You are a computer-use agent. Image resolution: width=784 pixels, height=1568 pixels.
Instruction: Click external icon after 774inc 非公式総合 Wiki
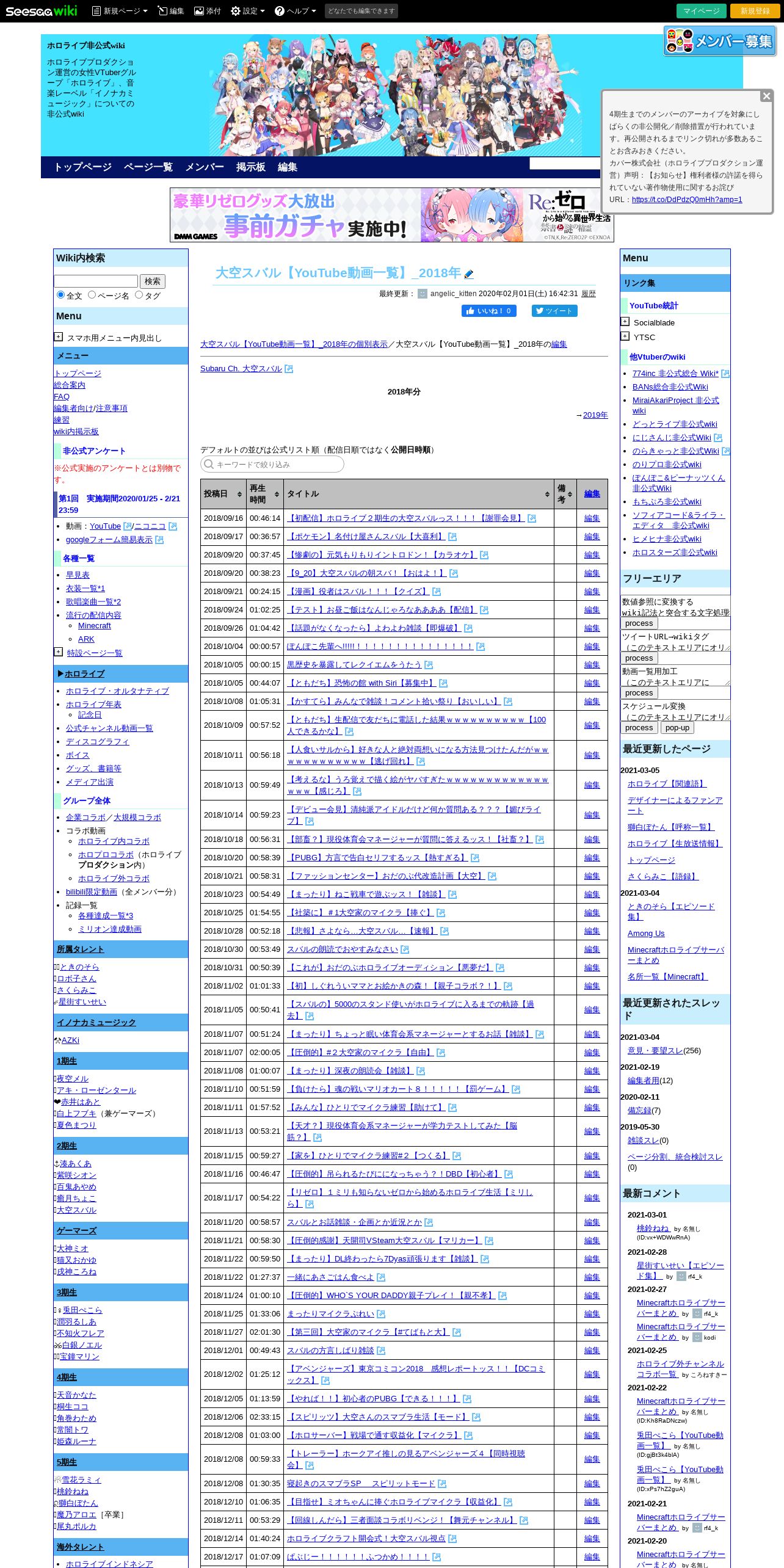(x=725, y=374)
